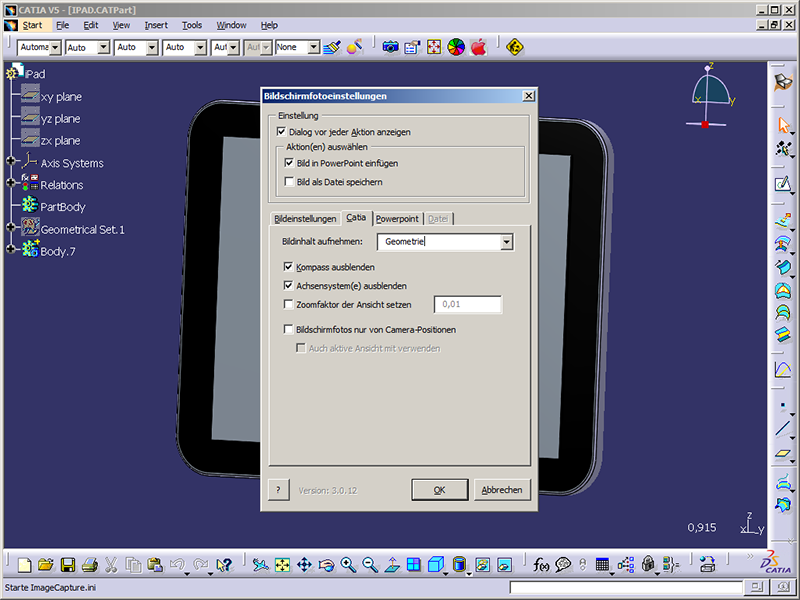800x600 pixels.
Task: Switch to the Bildeinstellungen tab
Action: point(305,219)
